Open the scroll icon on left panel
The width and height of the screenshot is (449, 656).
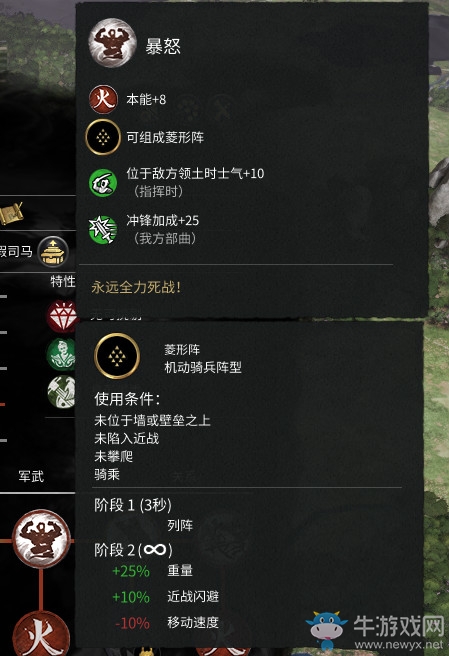[x=11, y=214]
